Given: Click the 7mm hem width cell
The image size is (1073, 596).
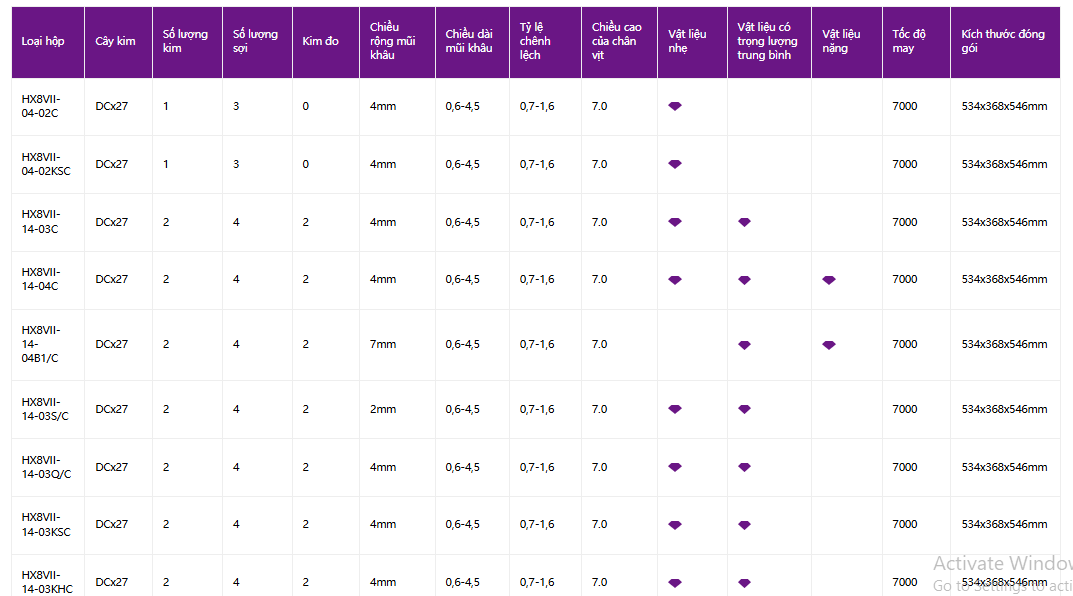Looking at the screenshot, I should tap(383, 344).
